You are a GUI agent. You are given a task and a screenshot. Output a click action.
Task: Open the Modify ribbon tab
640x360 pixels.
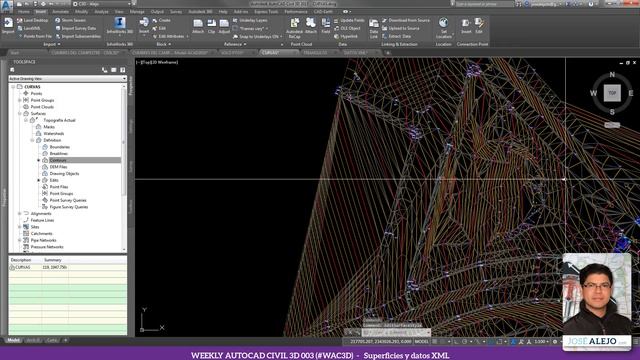pos(82,12)
